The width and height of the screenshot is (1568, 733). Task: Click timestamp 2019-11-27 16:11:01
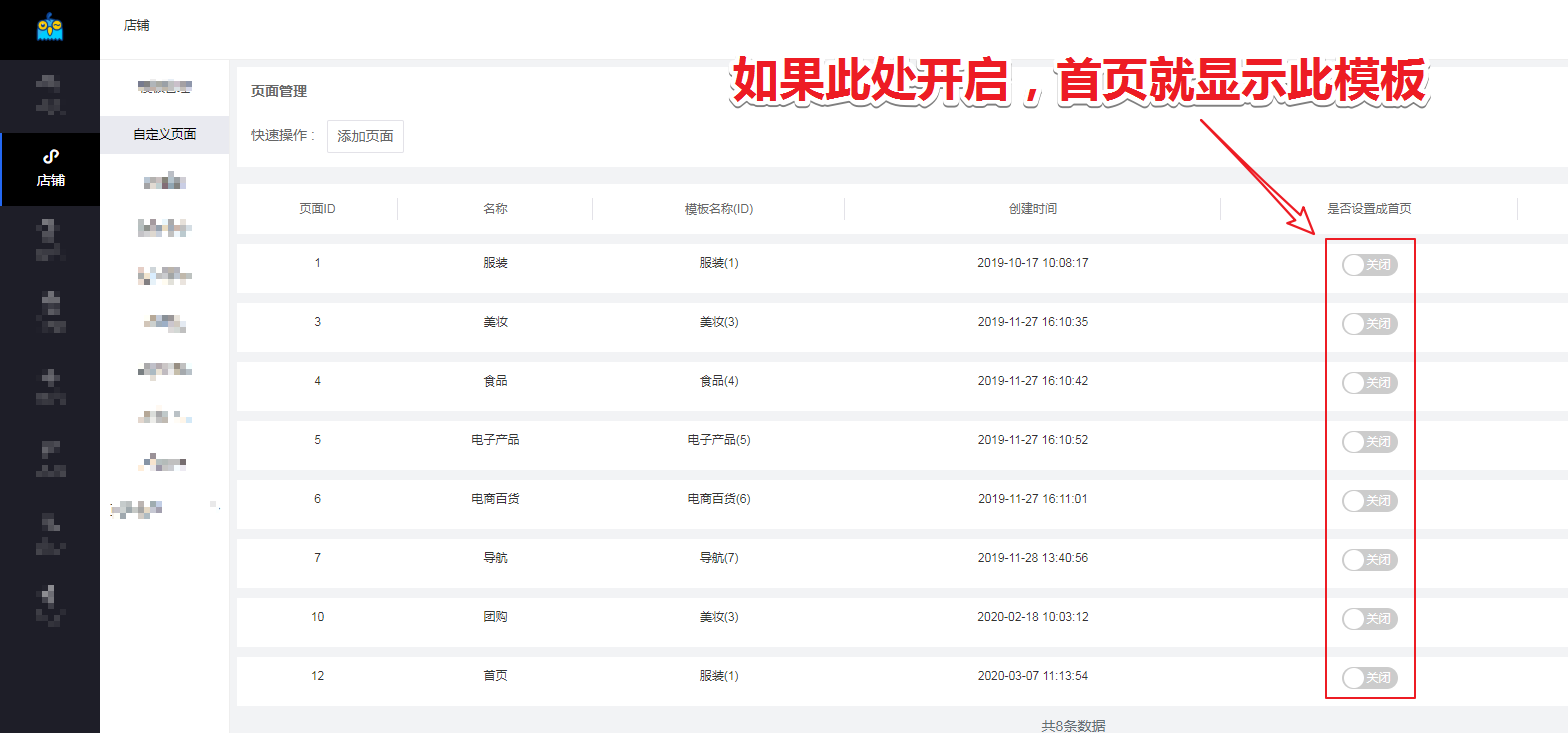pyautogui.click(x=1032, y=498)
